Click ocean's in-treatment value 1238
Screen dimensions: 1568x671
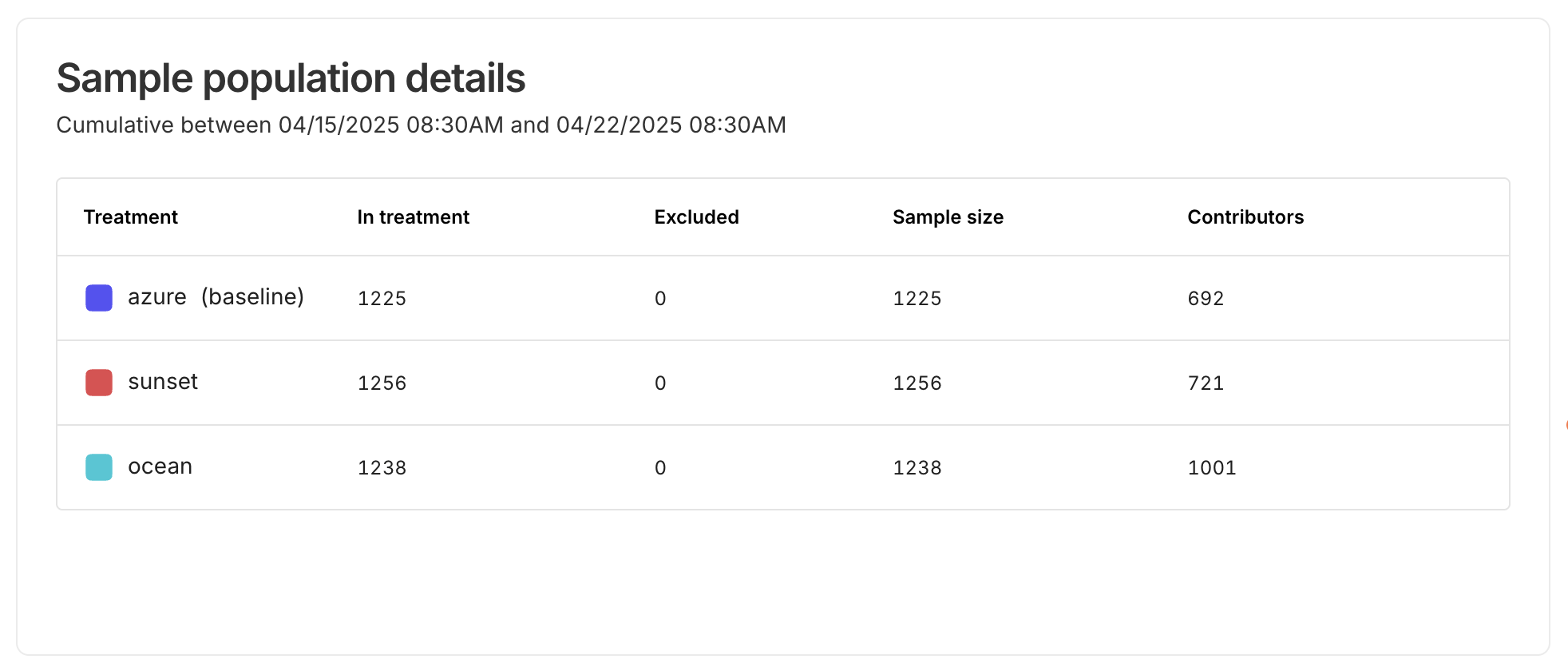[382, 468]
